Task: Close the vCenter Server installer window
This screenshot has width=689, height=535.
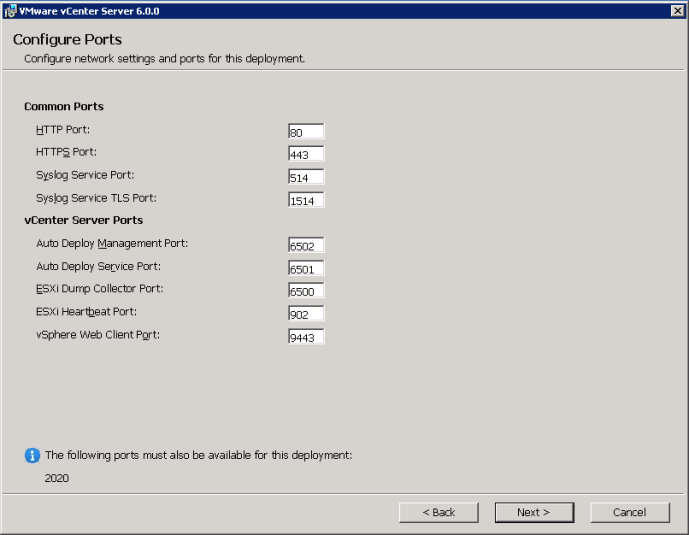Action: pyautogui.click(x=677, y=10)
